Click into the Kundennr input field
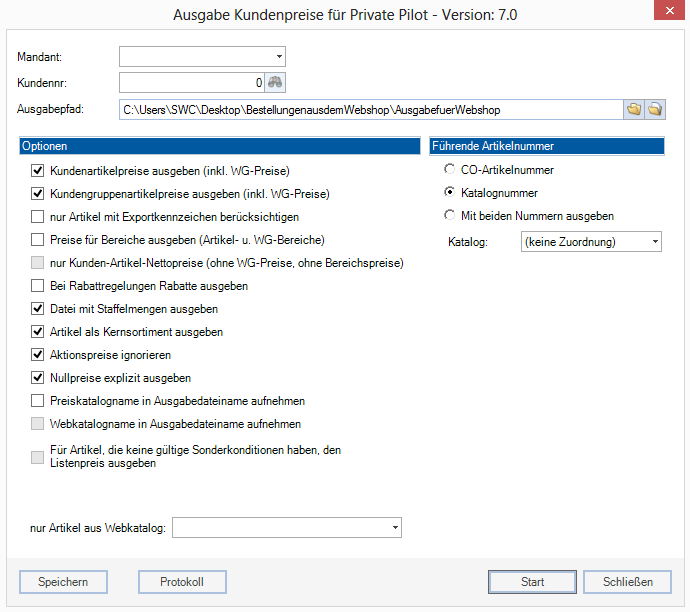 190,82
